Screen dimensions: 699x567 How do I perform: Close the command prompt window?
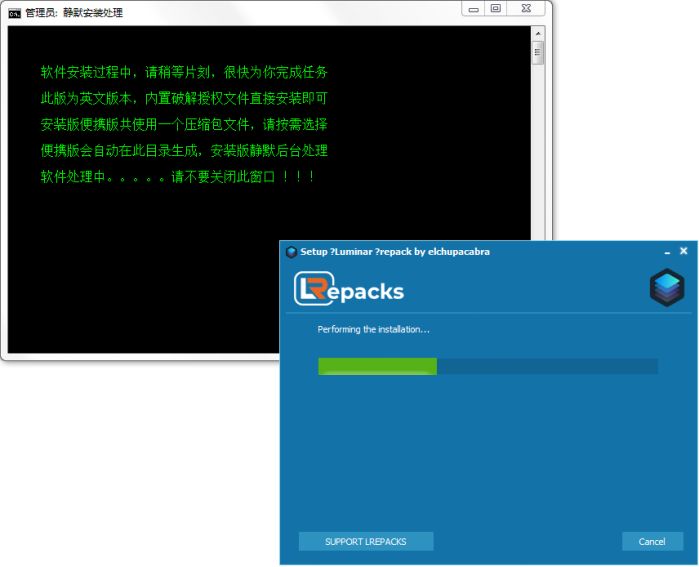(526, 8)
